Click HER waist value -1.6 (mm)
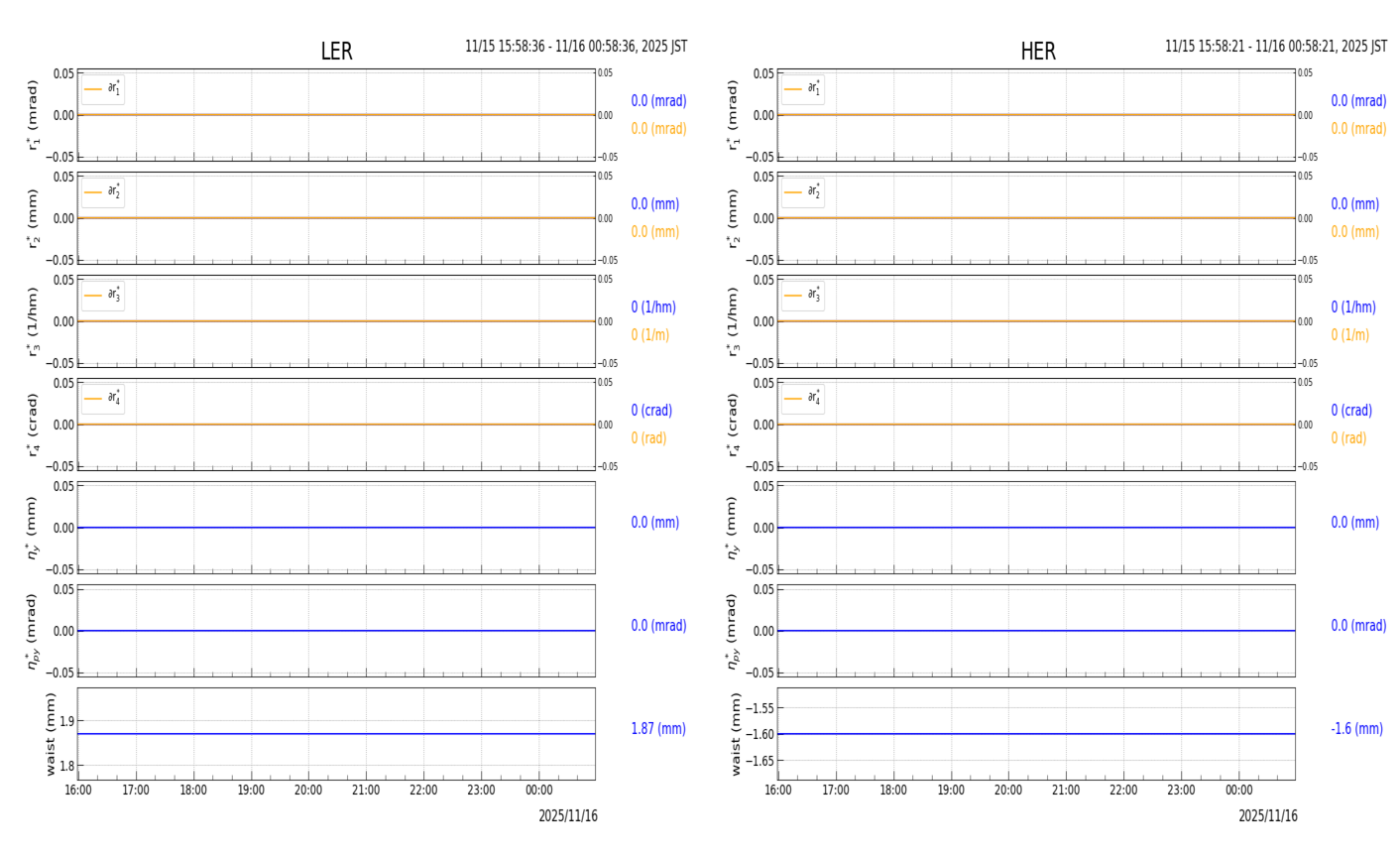This screenshot has width=1400, height=857. (1356, 729)
